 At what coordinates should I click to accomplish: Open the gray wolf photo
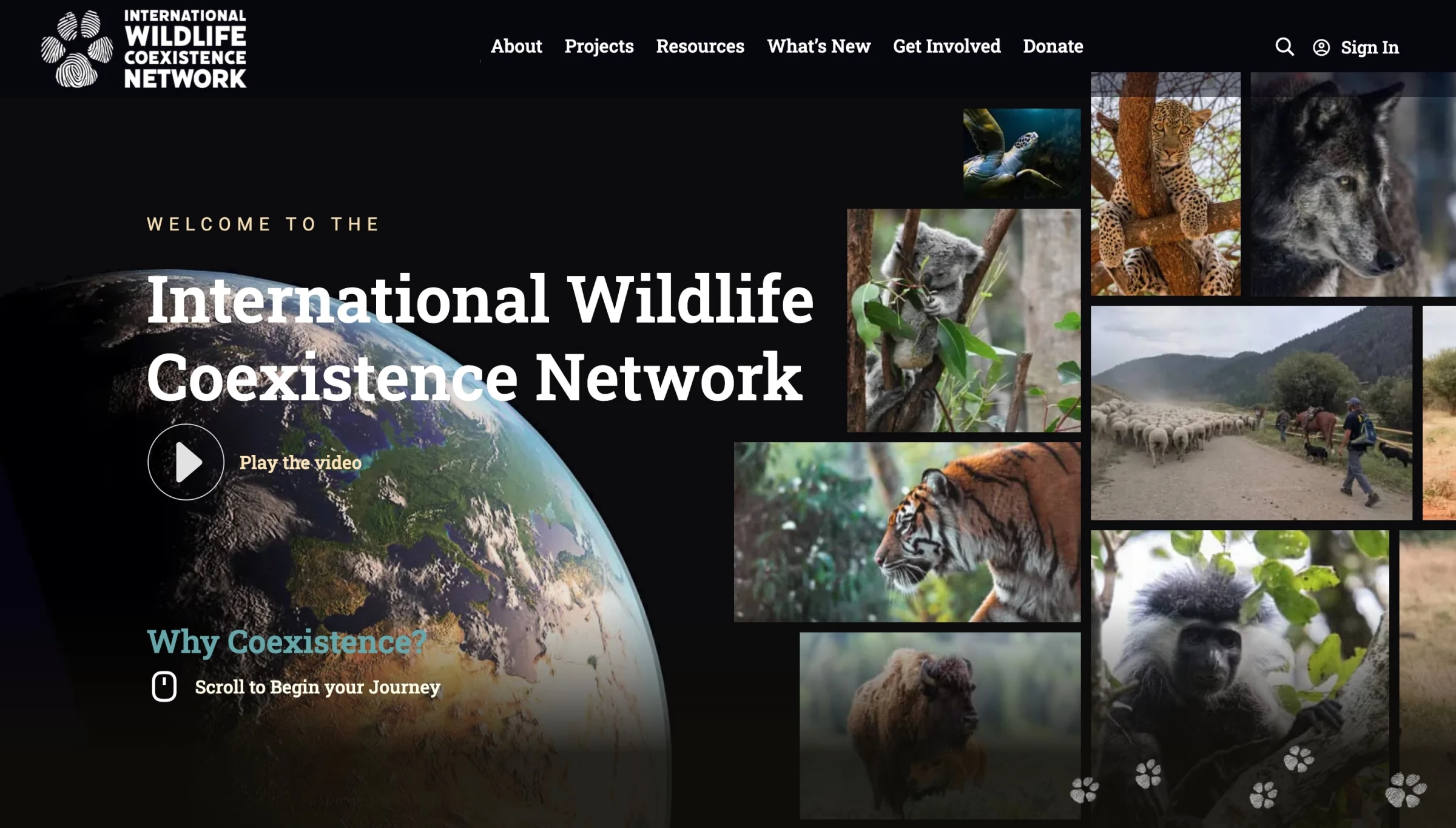[x=1353, y=184]
